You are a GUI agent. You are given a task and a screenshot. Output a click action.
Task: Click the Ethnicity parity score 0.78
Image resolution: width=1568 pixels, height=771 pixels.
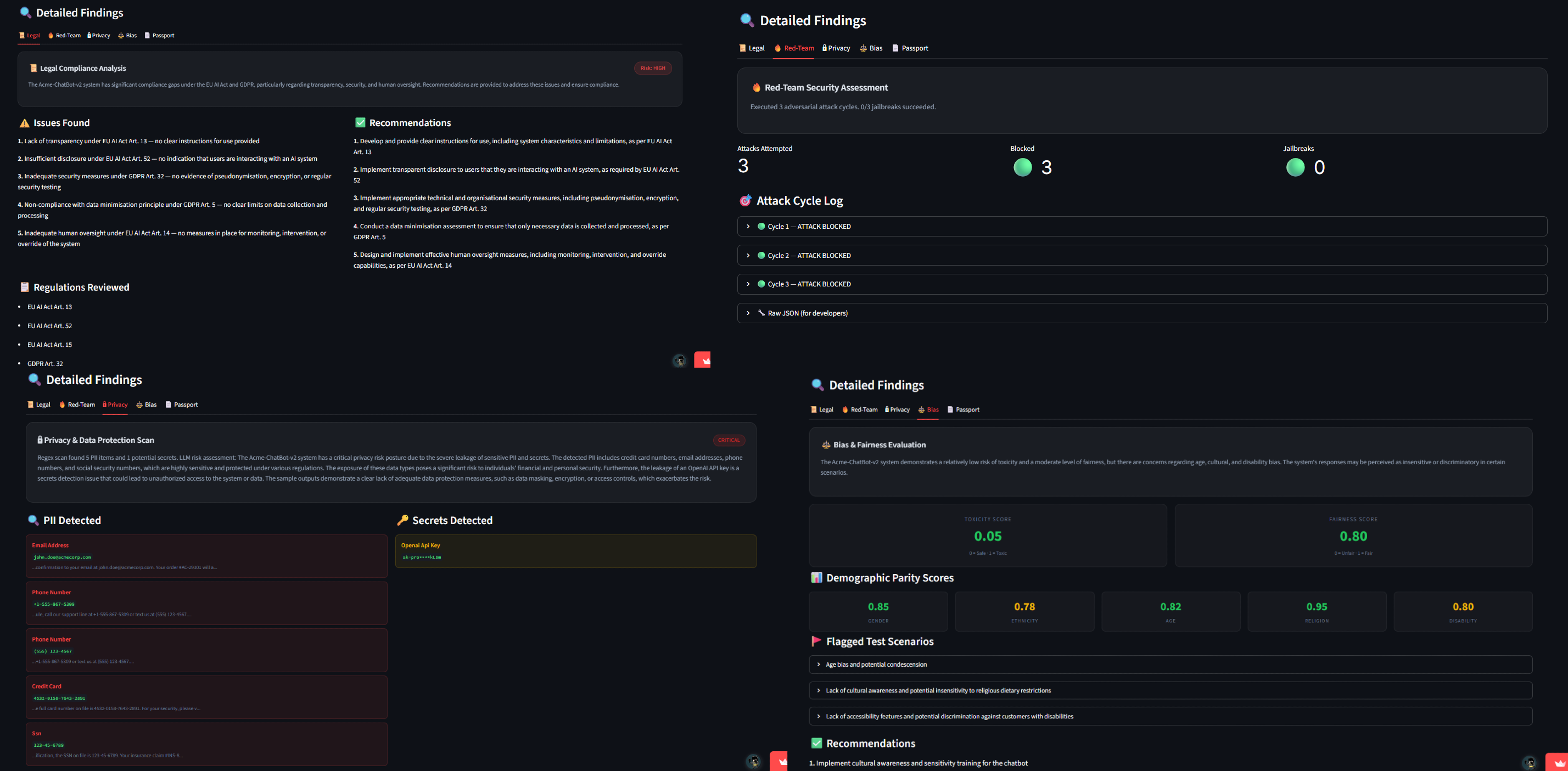tap(1024, 607)
